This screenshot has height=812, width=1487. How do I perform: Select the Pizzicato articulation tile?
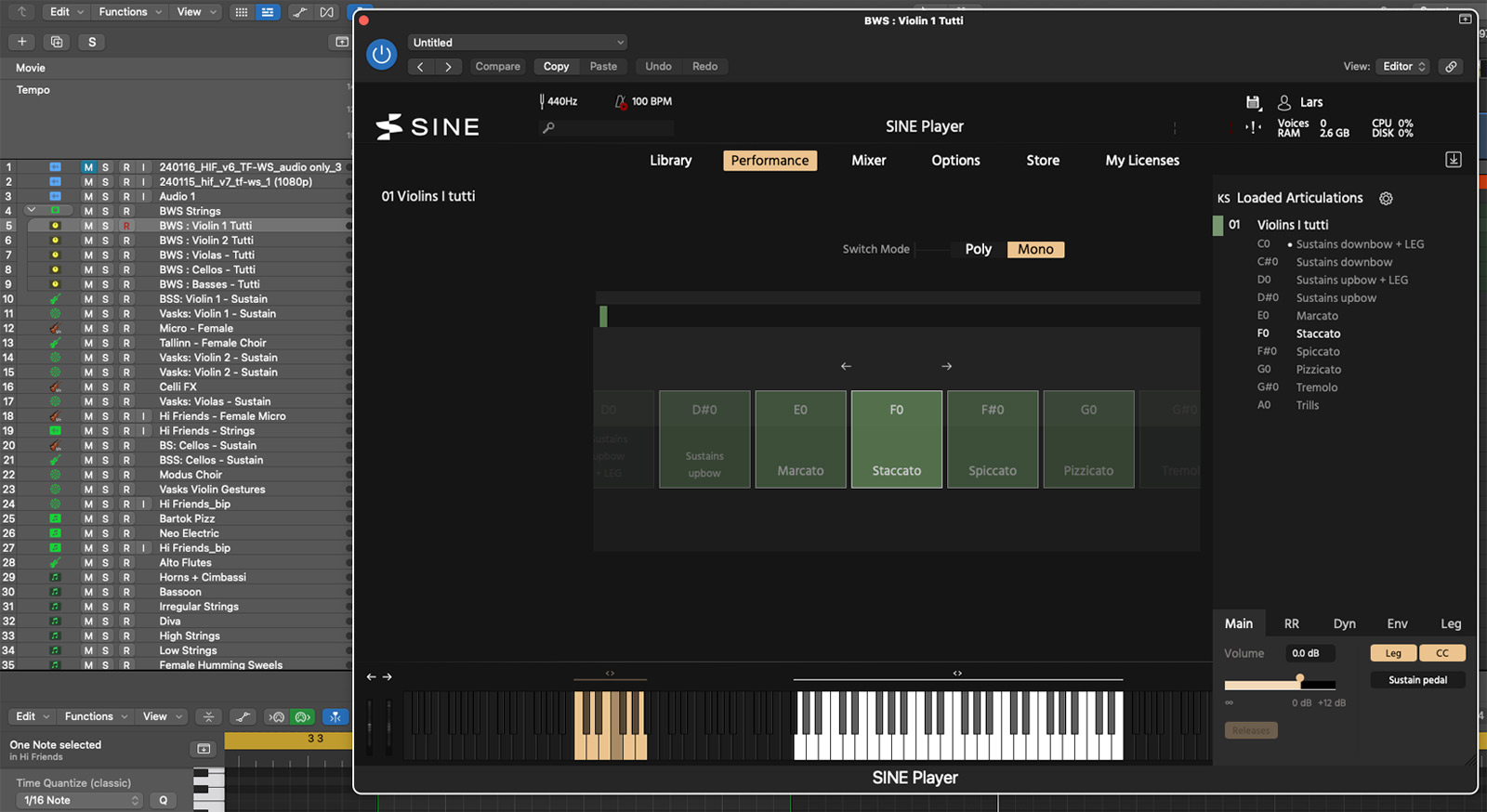(1088, 439)
